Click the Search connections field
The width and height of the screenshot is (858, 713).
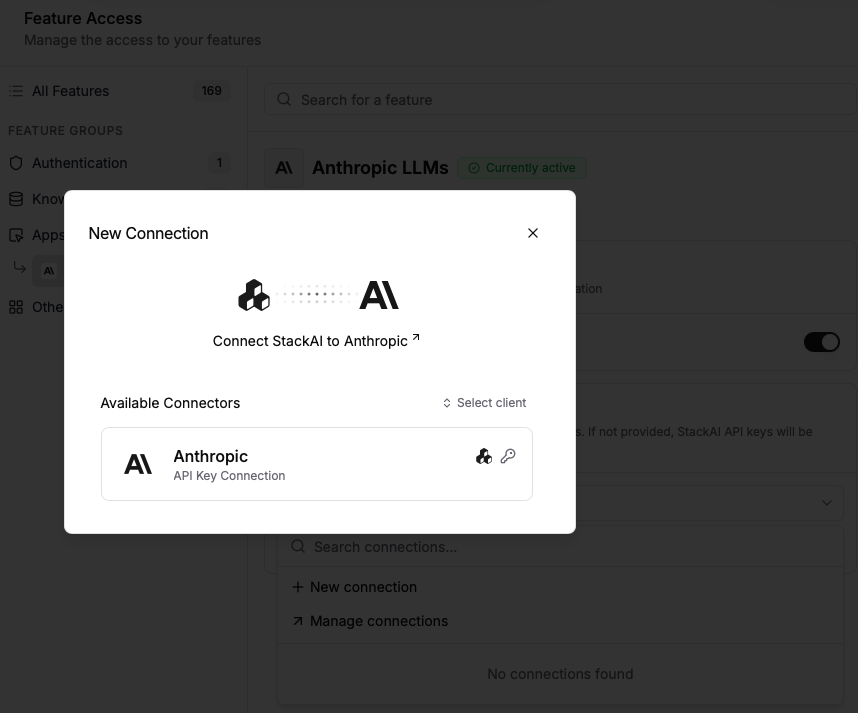tap(560, 547)
